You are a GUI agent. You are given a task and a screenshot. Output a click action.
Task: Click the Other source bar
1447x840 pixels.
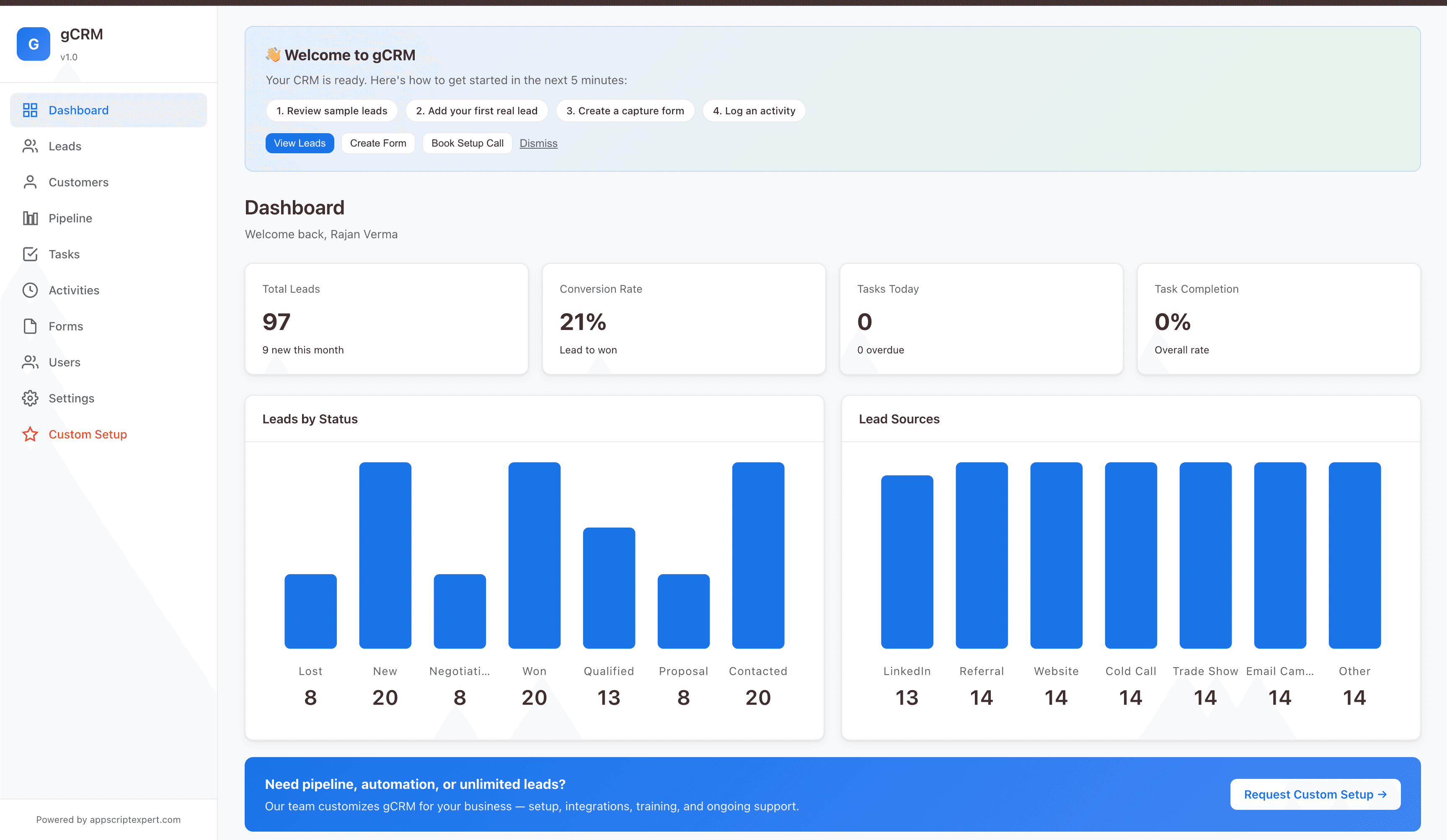coord(1355,555)
